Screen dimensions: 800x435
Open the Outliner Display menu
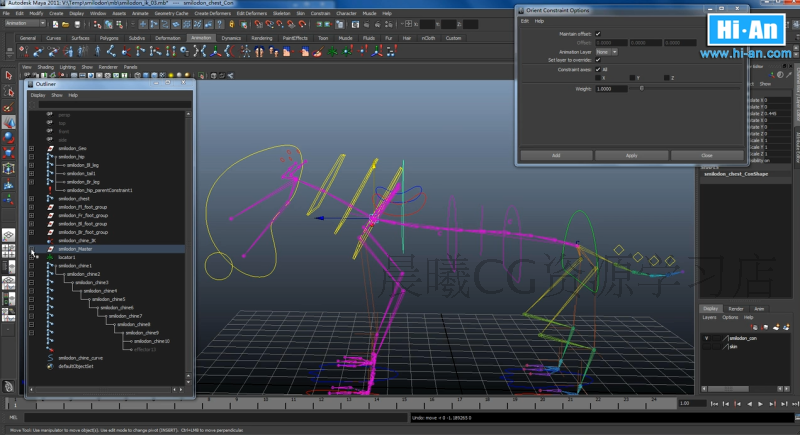pos(38,95)
